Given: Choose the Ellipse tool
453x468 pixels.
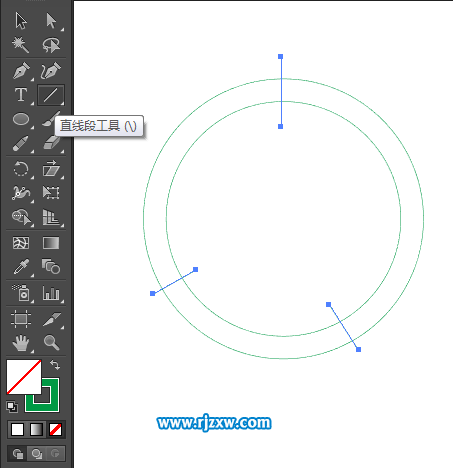Looking at the screenshot, I should pyautogui.click(x=21, y=119).
